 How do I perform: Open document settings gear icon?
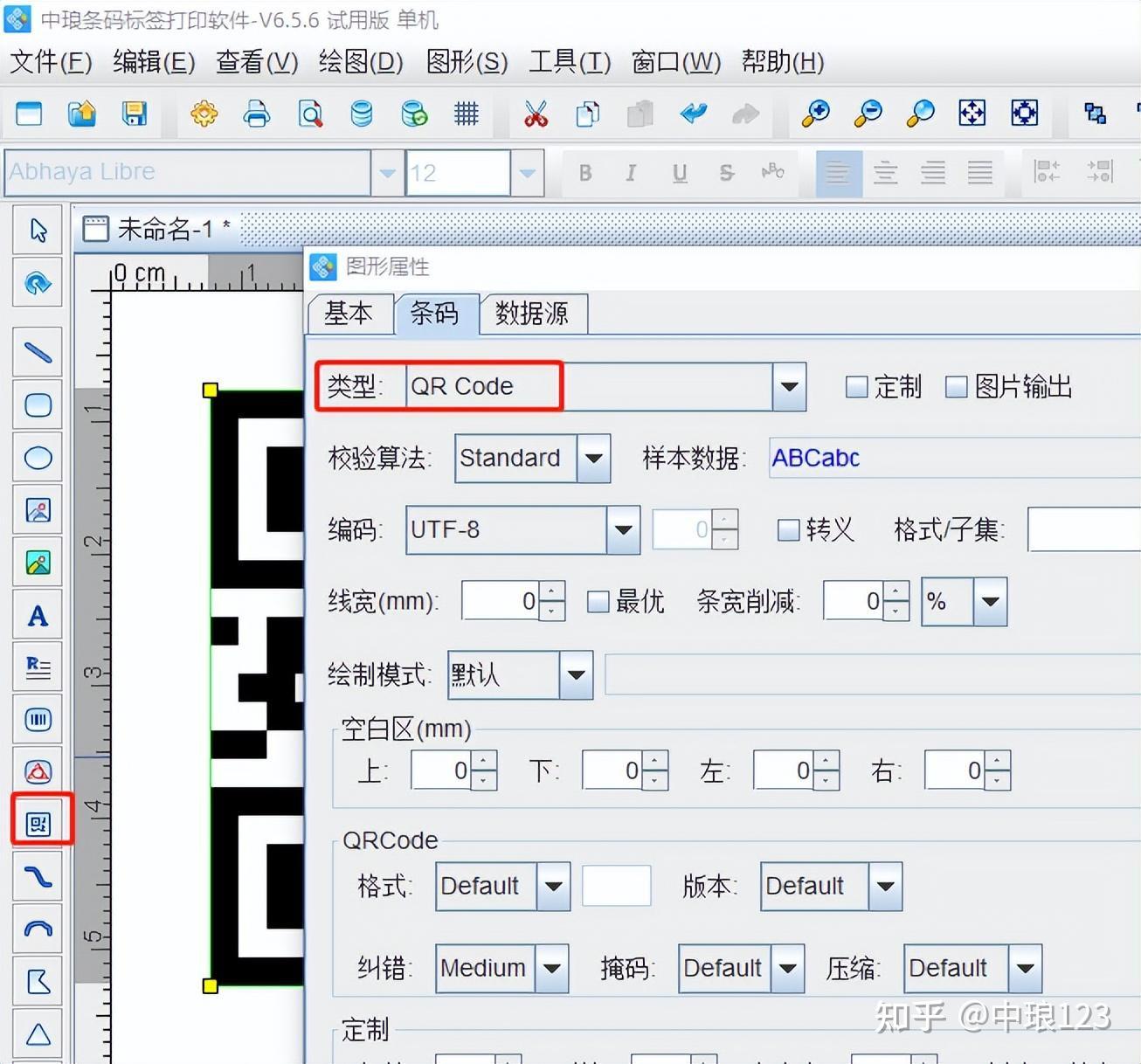[204, 114]
